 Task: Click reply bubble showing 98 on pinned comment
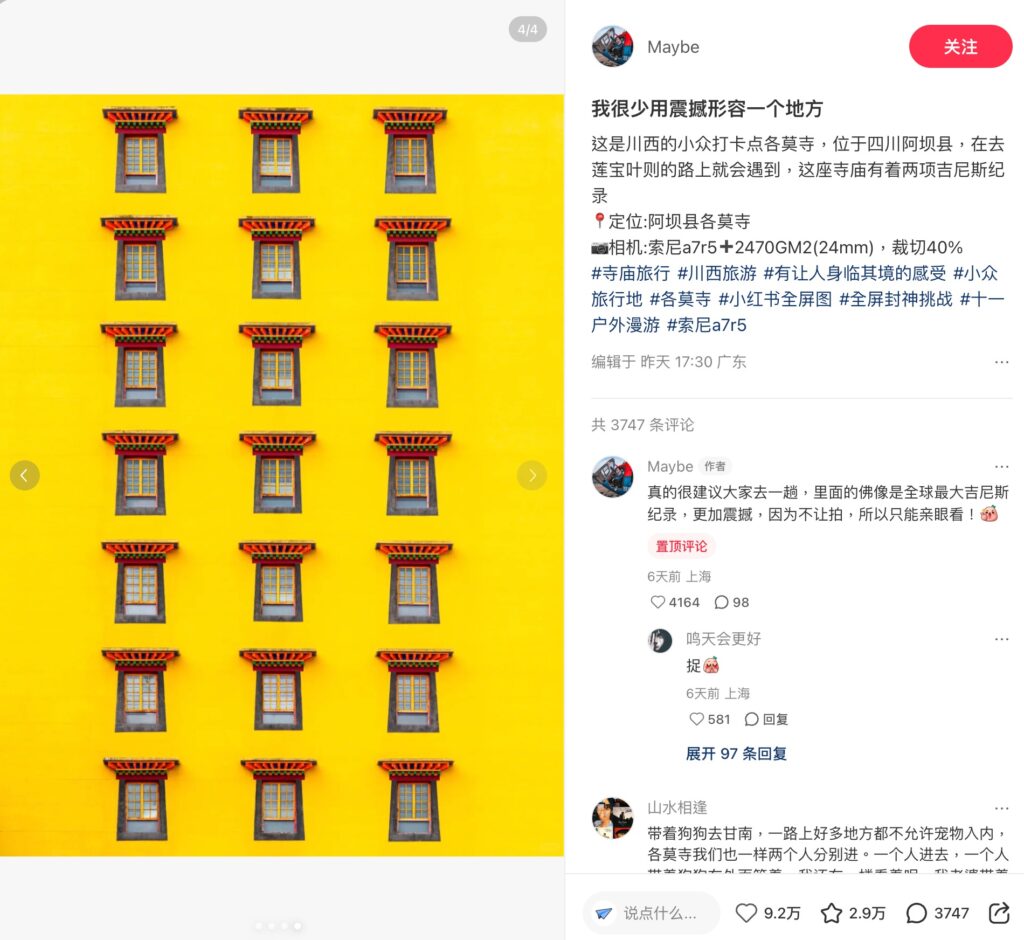coord(722,602)
